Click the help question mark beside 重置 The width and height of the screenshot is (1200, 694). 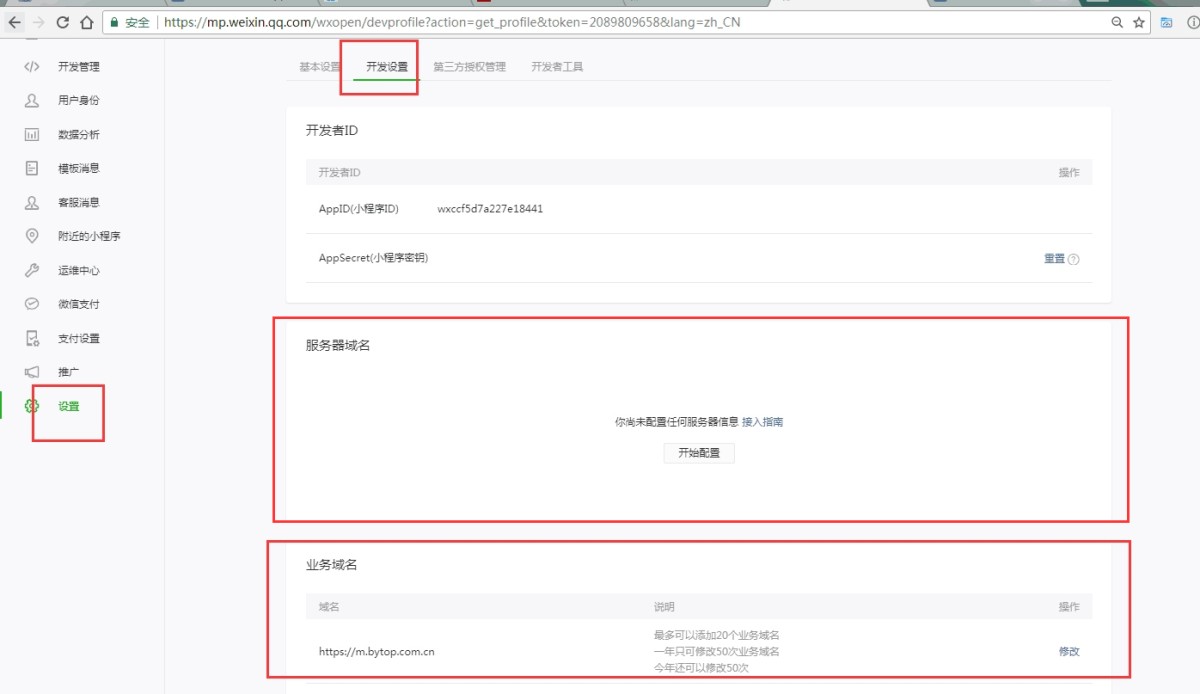(1074, 259)
